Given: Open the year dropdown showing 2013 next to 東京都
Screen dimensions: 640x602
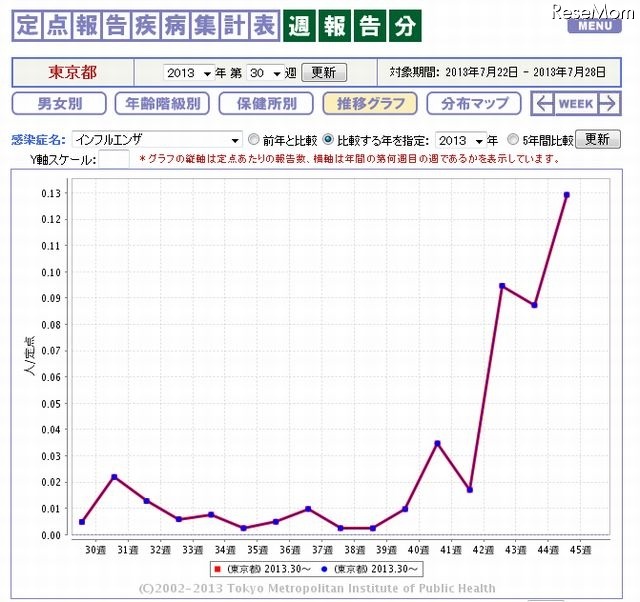Looking at the screenshot, I should [x=188, y=73].
